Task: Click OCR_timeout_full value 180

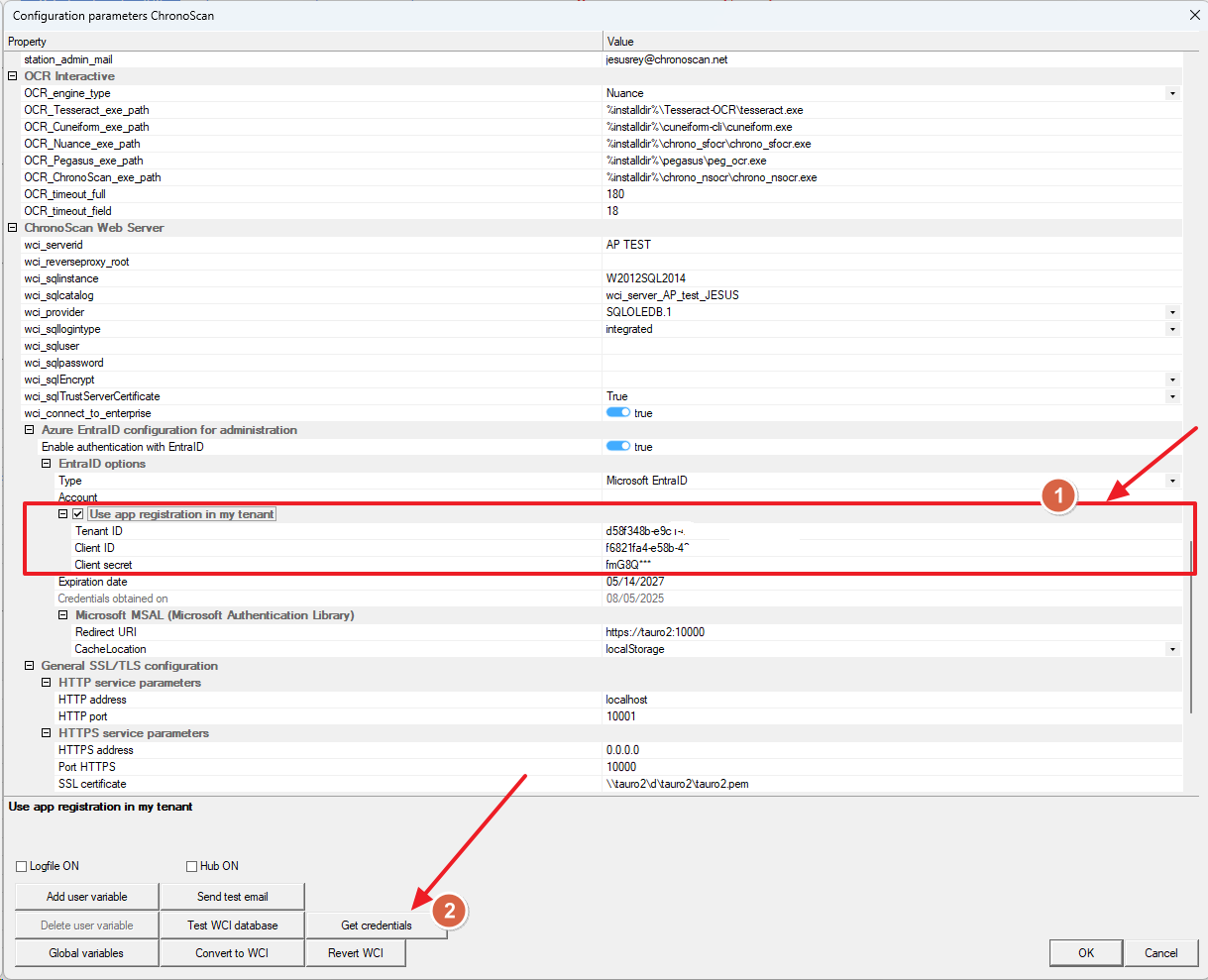Action: (x=615, y=194)
